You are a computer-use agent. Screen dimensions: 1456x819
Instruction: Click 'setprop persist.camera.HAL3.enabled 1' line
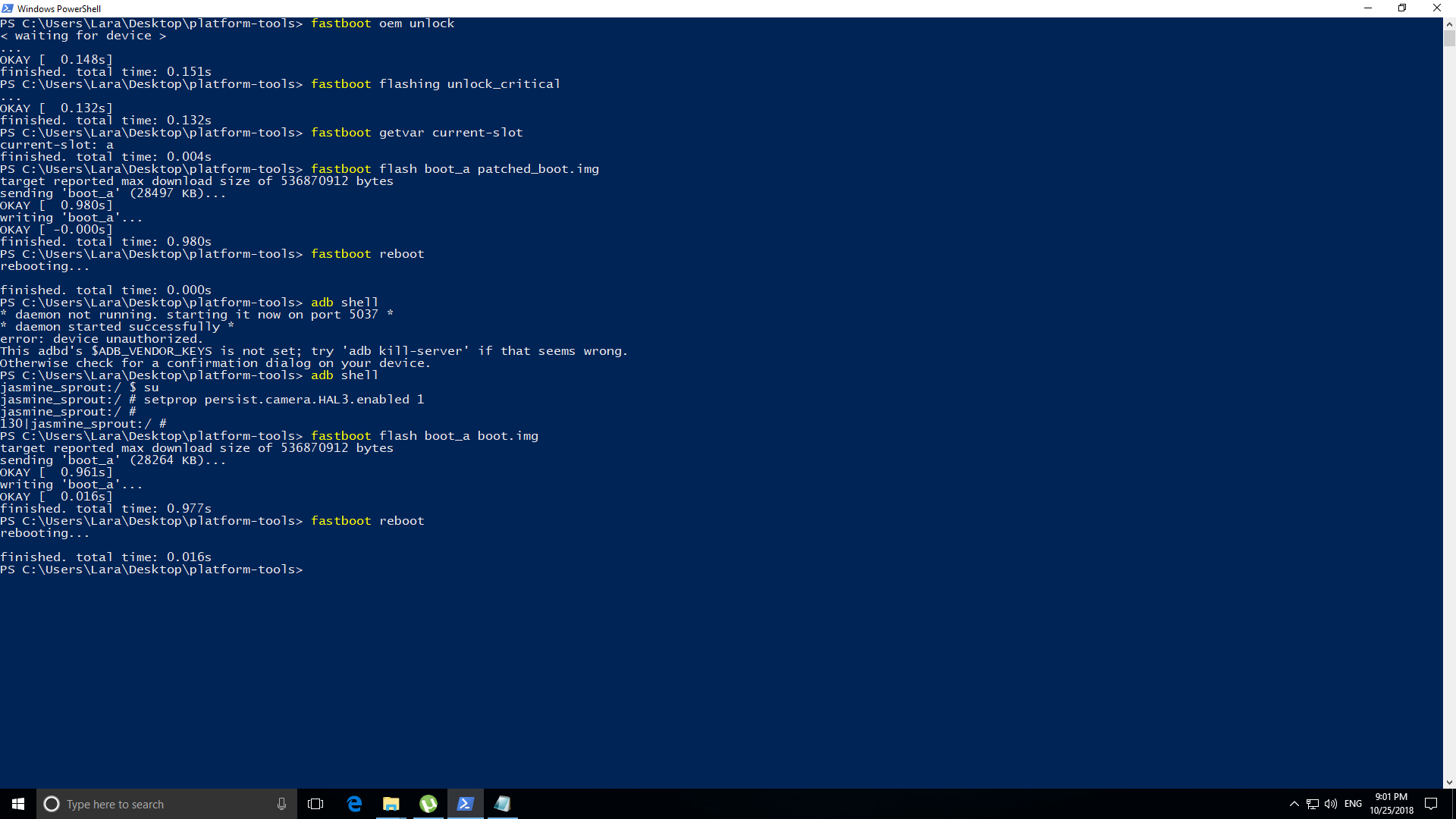(x=212, y=400)
